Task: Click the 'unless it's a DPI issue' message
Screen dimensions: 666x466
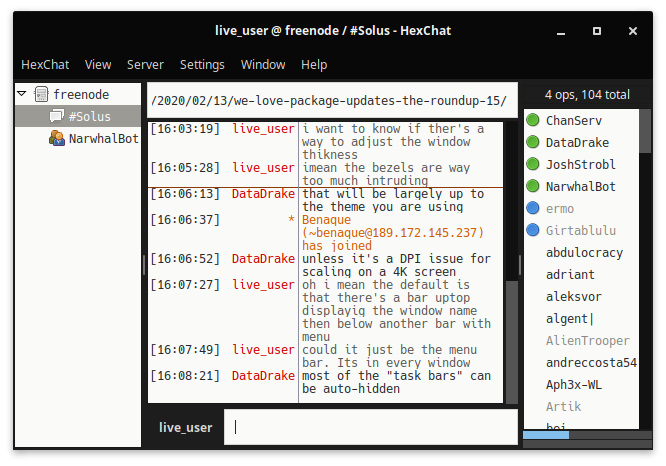Action: point(396,265)
